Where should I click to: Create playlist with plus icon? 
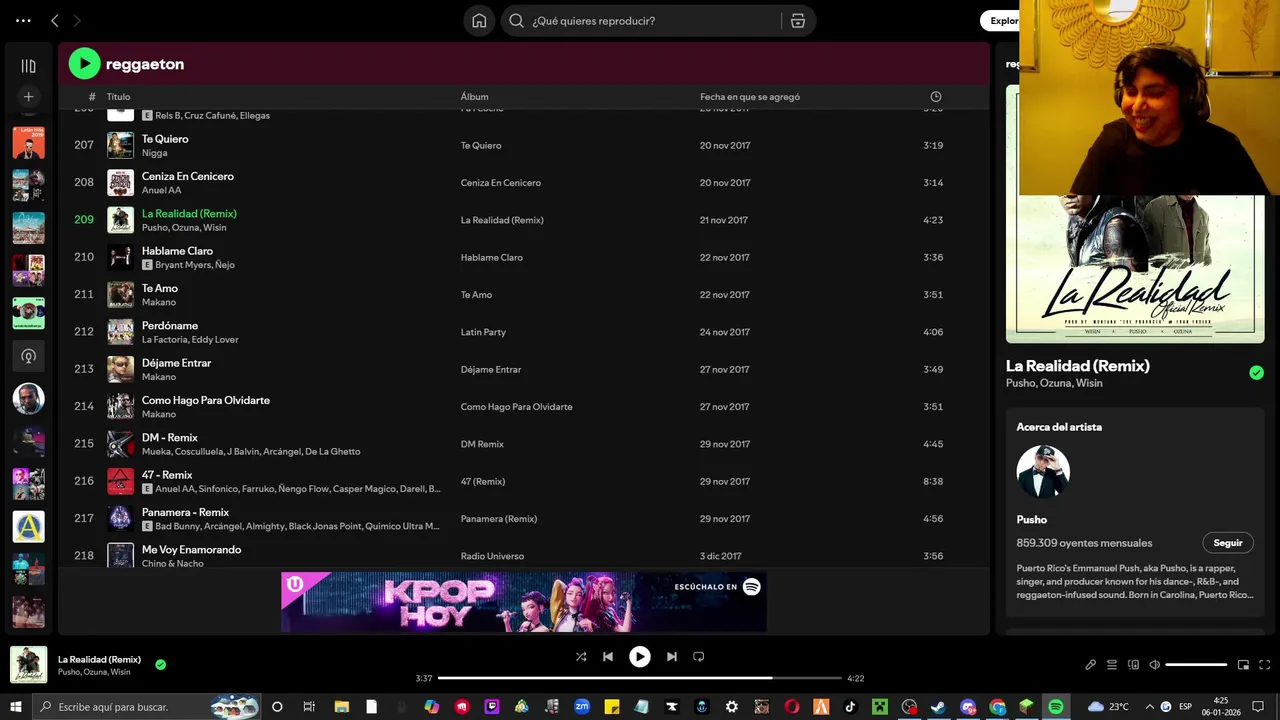tap(28, 97)
